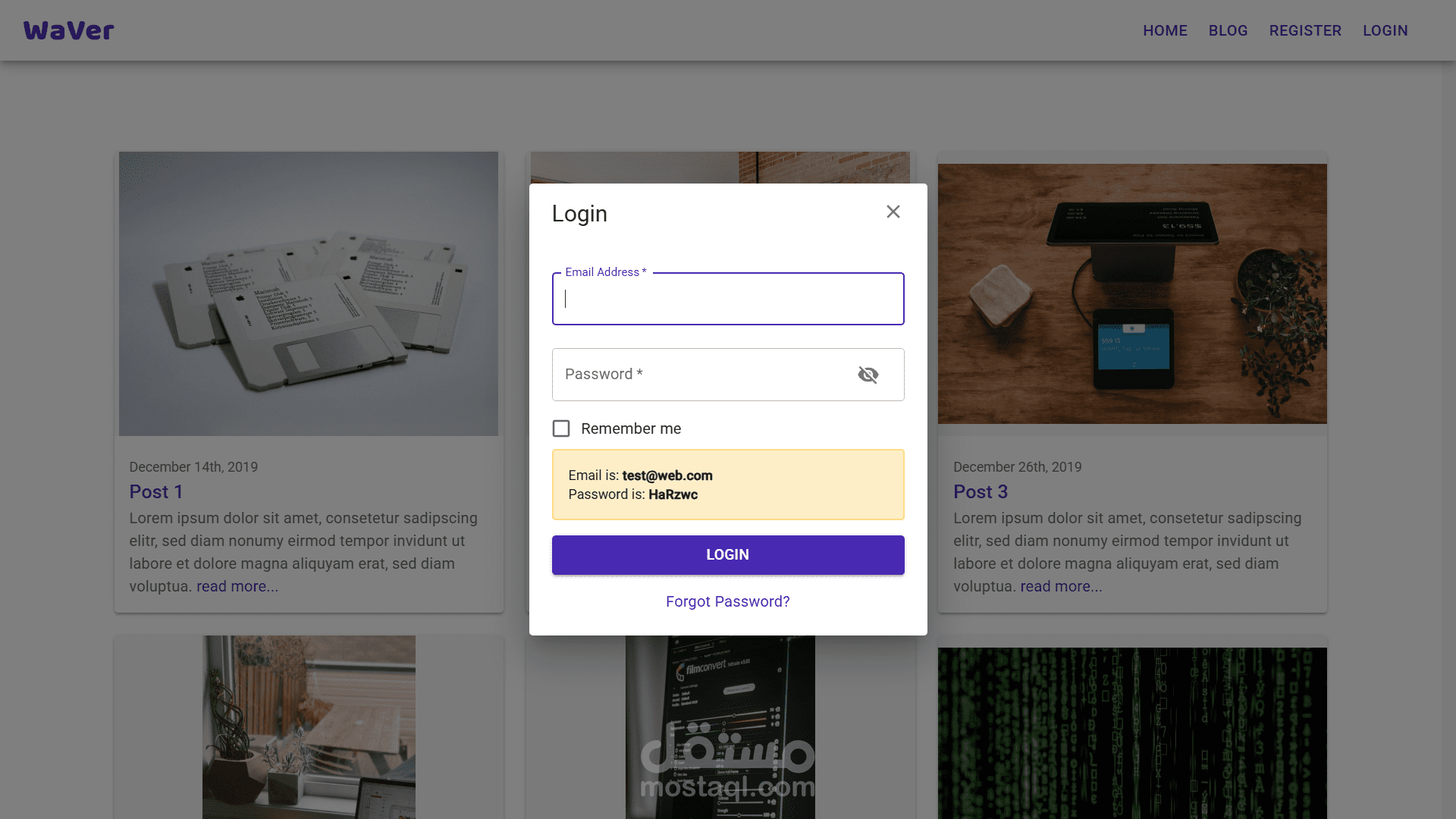The width and height of the screenshot is (1456, 819).
Task: Open the Post 3 title link
Action: pyautogui.click(x=980, y=491)
